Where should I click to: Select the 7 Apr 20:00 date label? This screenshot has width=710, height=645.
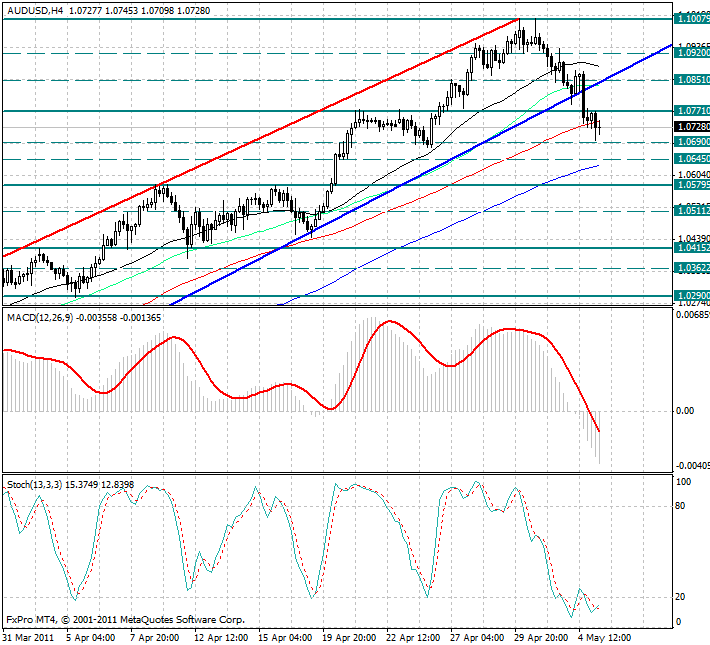pos(155,638)
